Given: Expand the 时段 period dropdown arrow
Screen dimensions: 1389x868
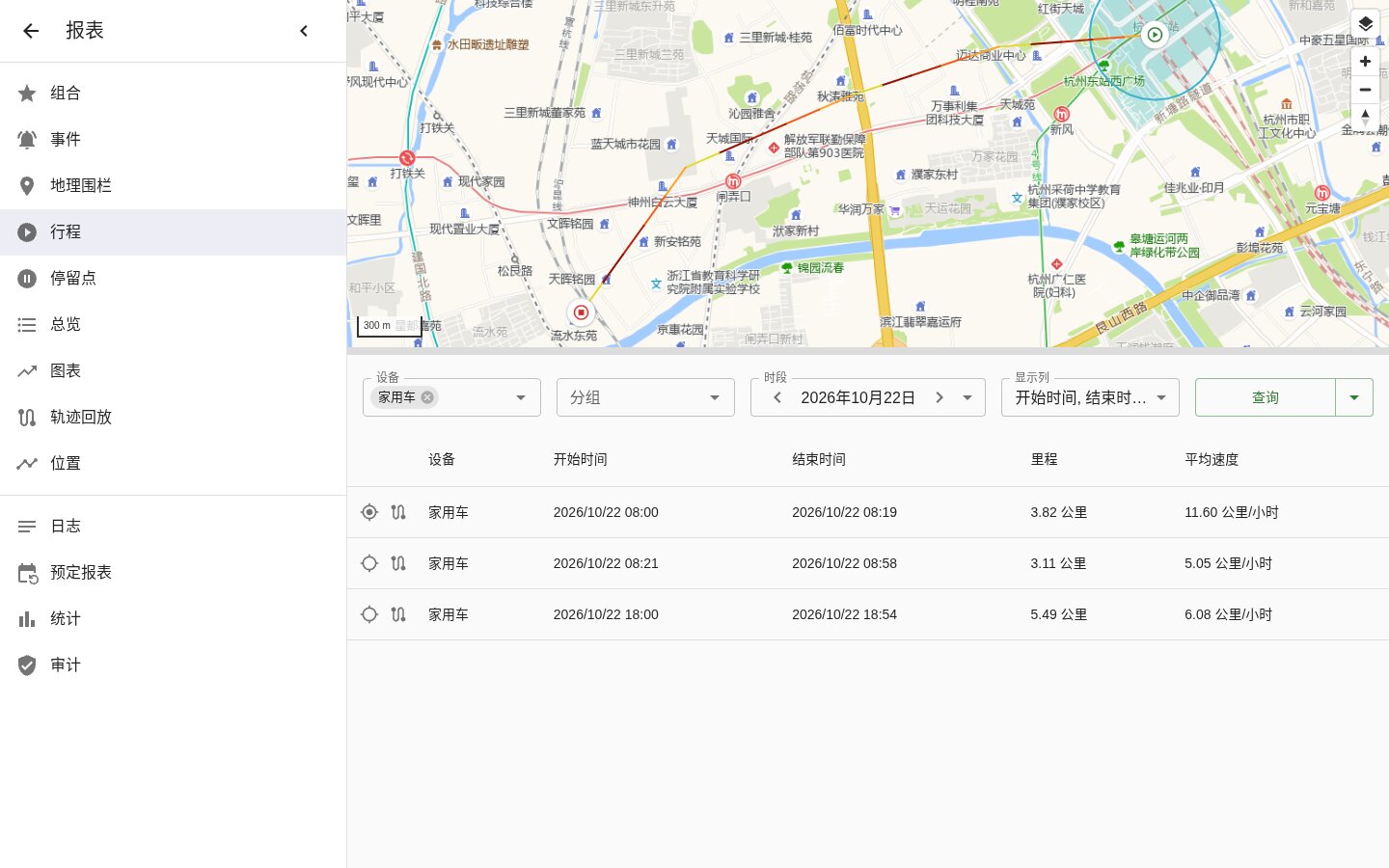Looking at the screenshot, I should pyautogui.click(x=967, y=397).
